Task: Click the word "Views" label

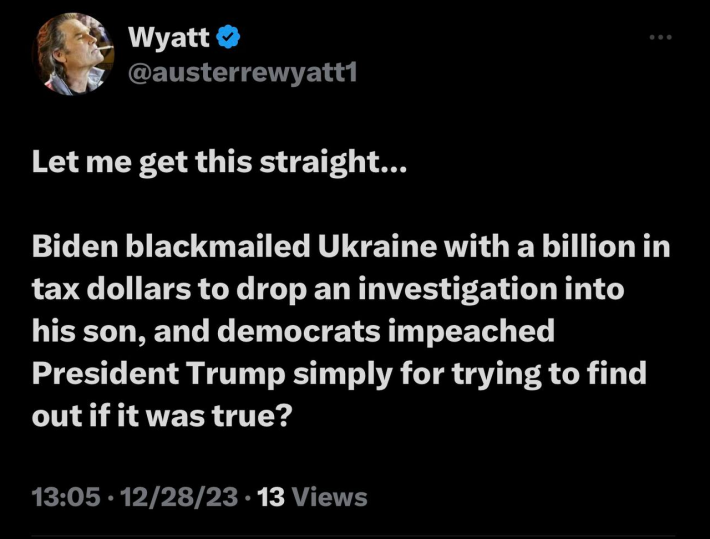Action: tap(329, 496)
